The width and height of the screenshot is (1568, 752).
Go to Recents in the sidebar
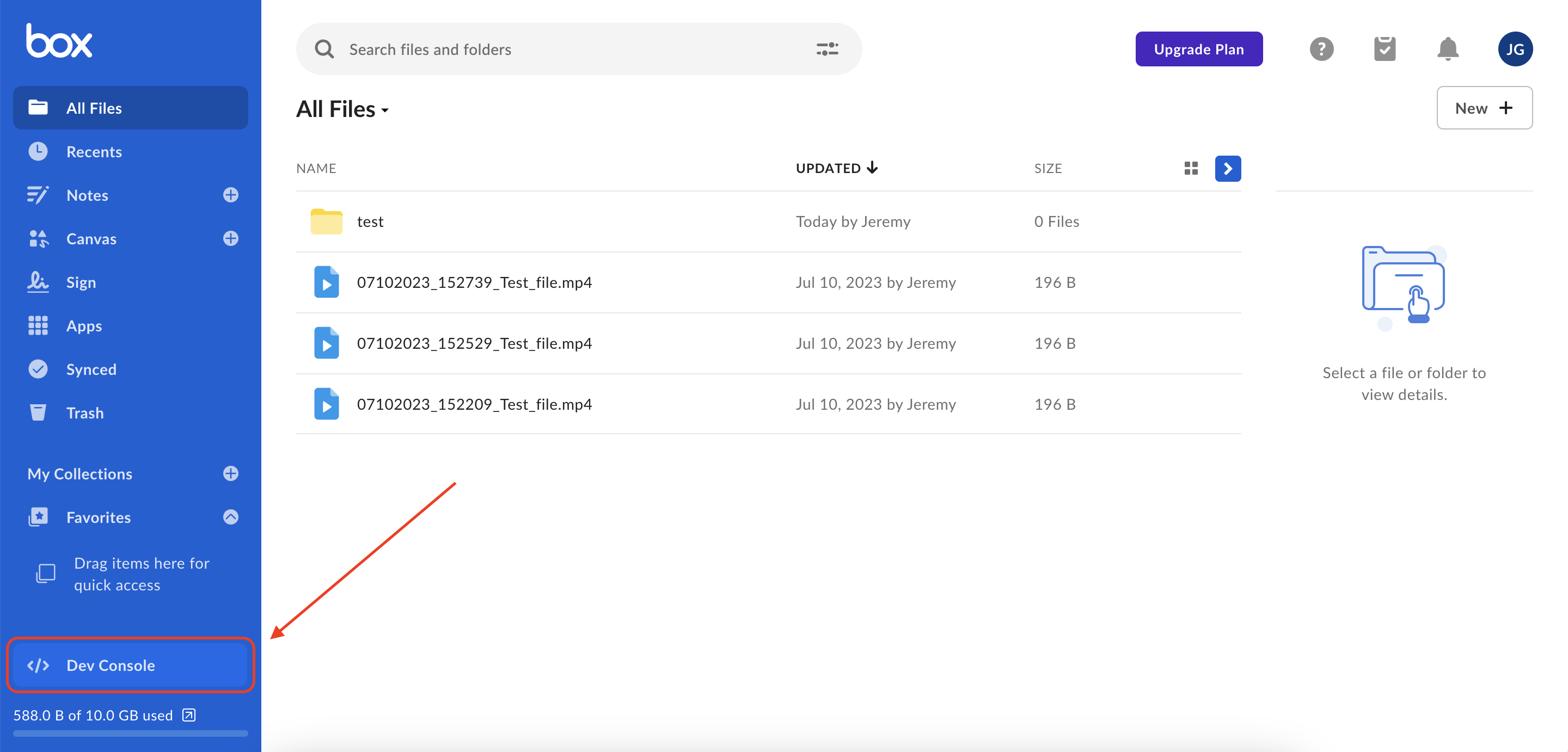[94, 151]
